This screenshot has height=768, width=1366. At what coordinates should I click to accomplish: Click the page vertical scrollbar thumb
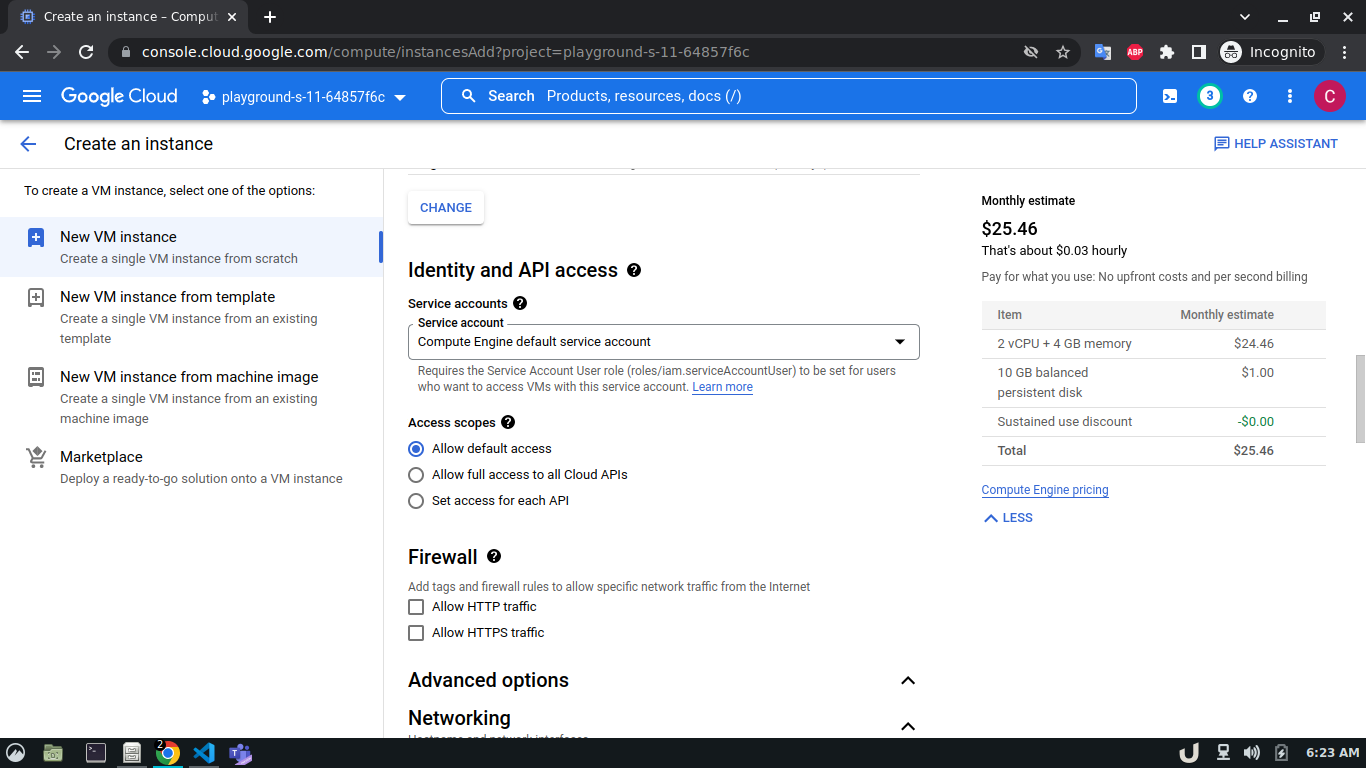[1360, 399]
